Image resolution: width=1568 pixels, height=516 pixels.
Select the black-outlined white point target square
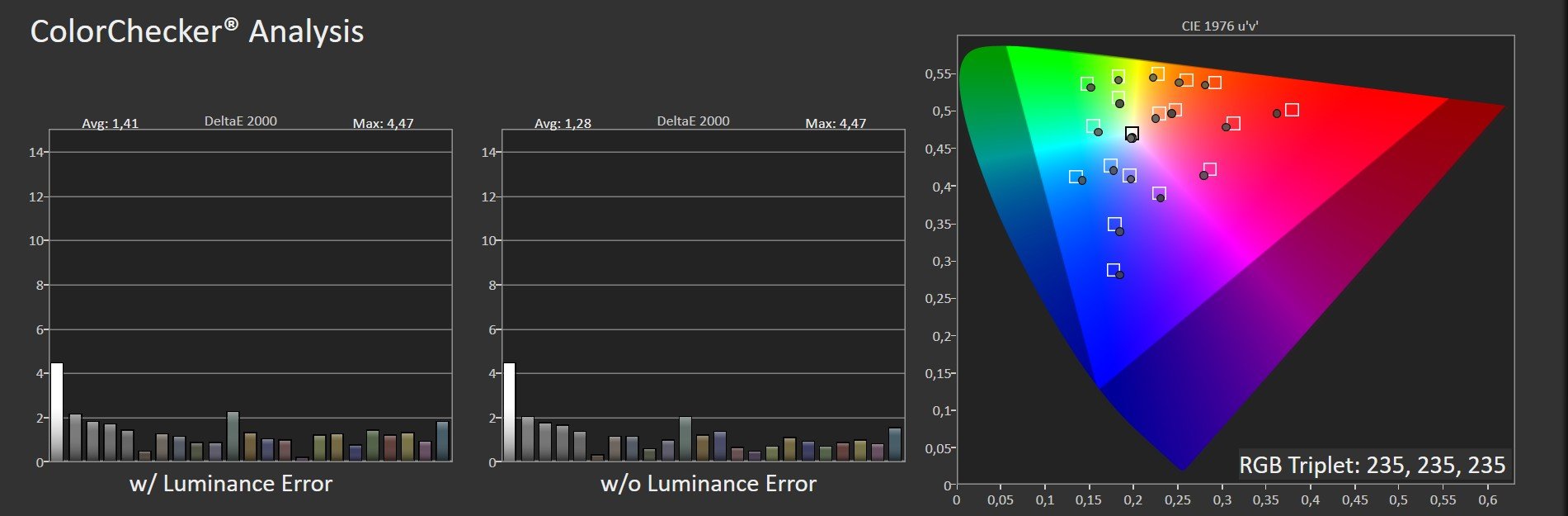pos(1132,133)
